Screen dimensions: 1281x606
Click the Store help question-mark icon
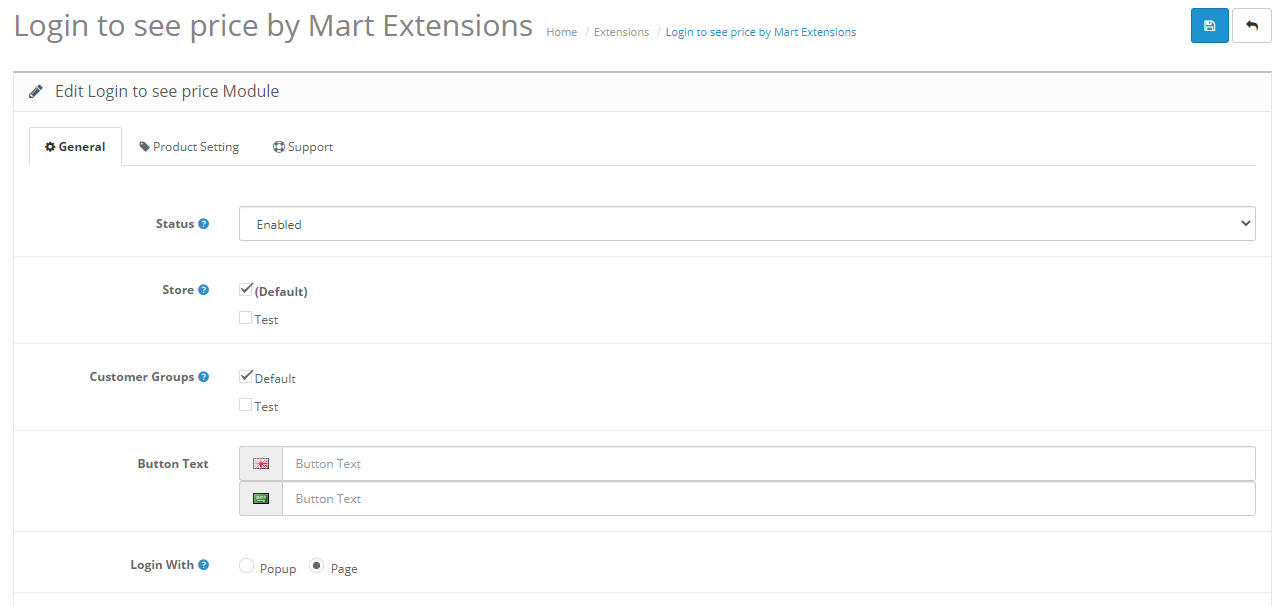coord(204,290)
